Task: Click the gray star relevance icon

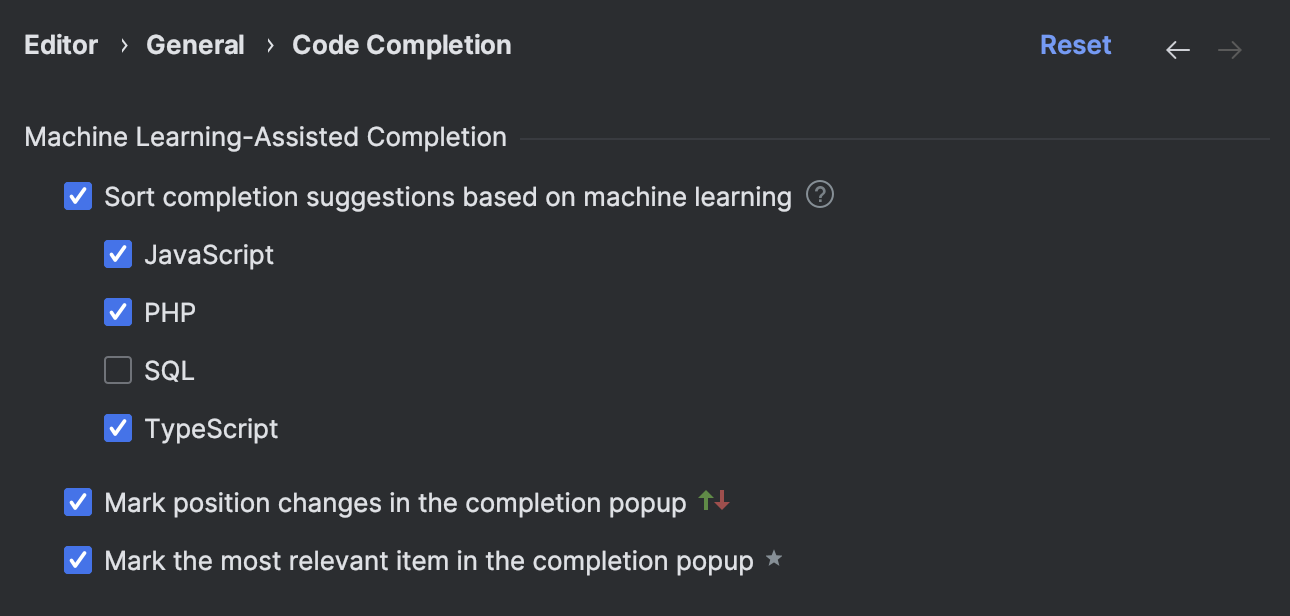Action: coord(773,559)
